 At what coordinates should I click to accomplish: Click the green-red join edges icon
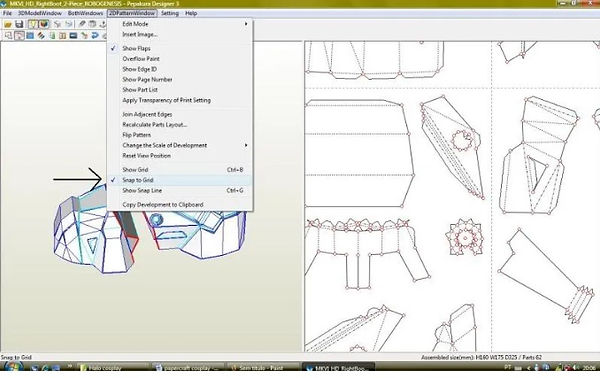tap(84, 36)
